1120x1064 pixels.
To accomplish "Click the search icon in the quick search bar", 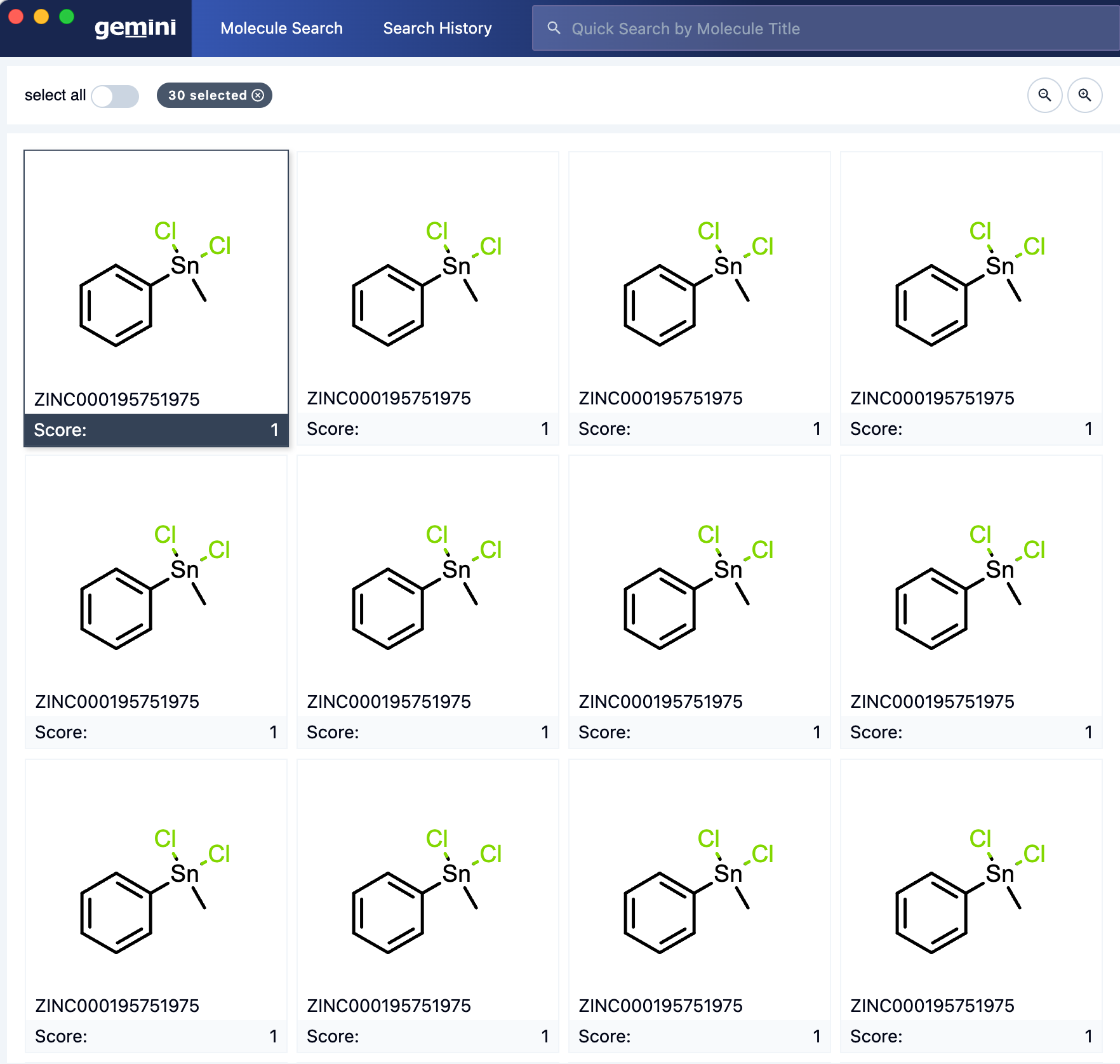I will (x=554, y=28).
